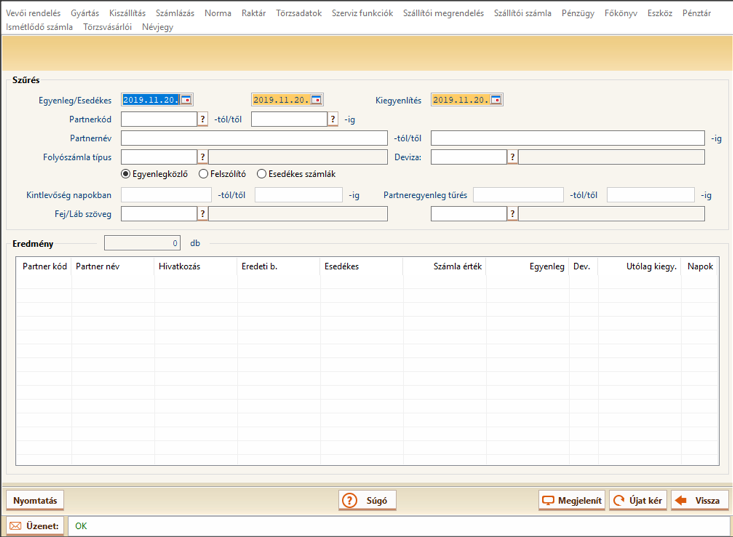Sort by Partner kód column header
Viewport: 733px width, 537px height.
[44, 266]
